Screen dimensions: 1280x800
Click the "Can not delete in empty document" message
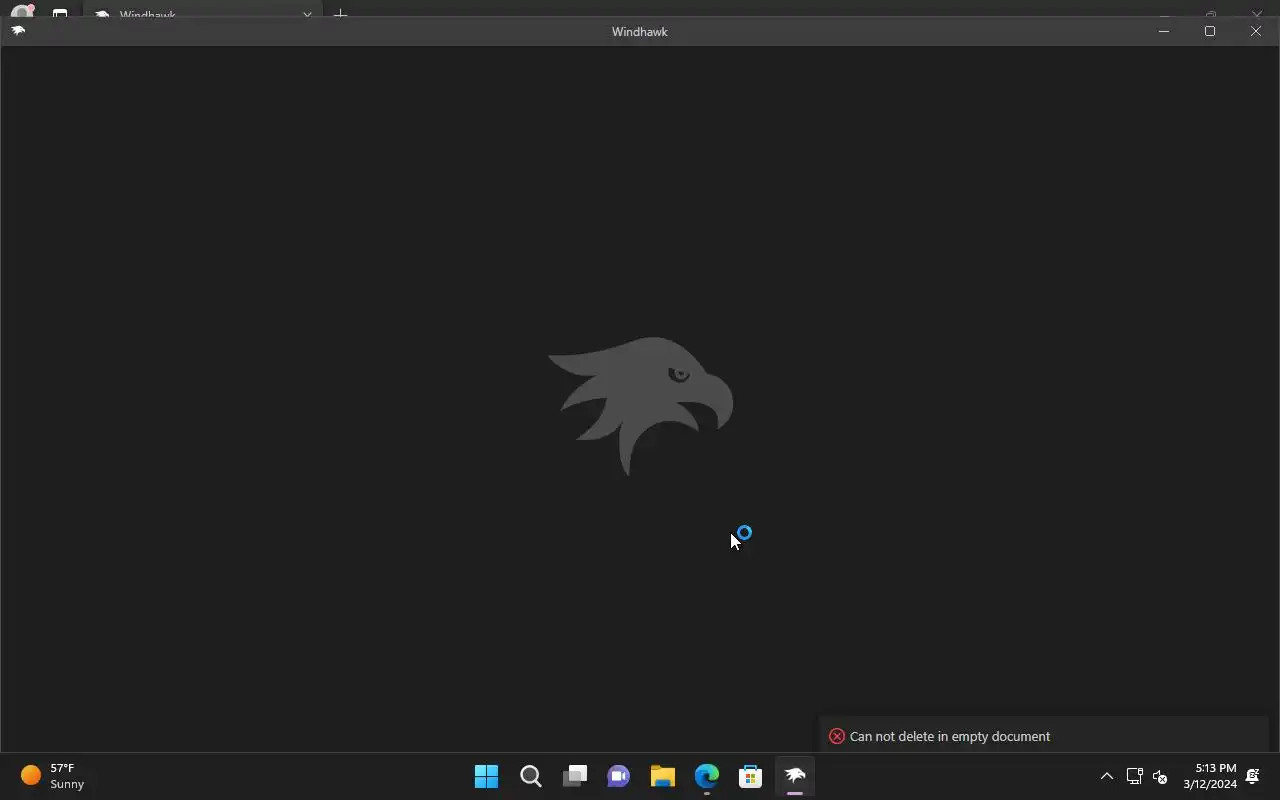click(x=950, y=736)
